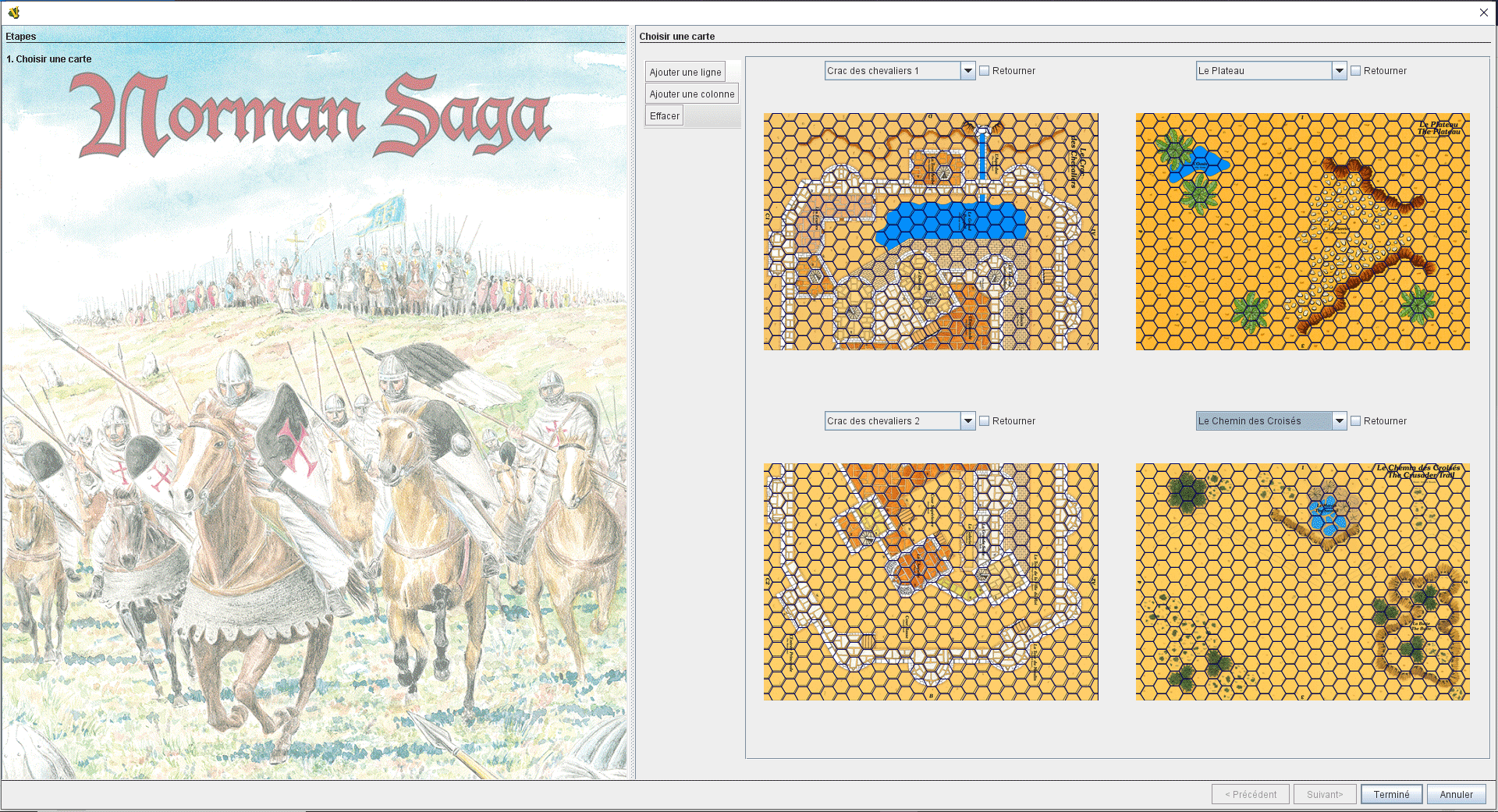The height and width of the screenshot is (812, 1498).
Task: Click the Etapes heading
Action: coord(21,36)
